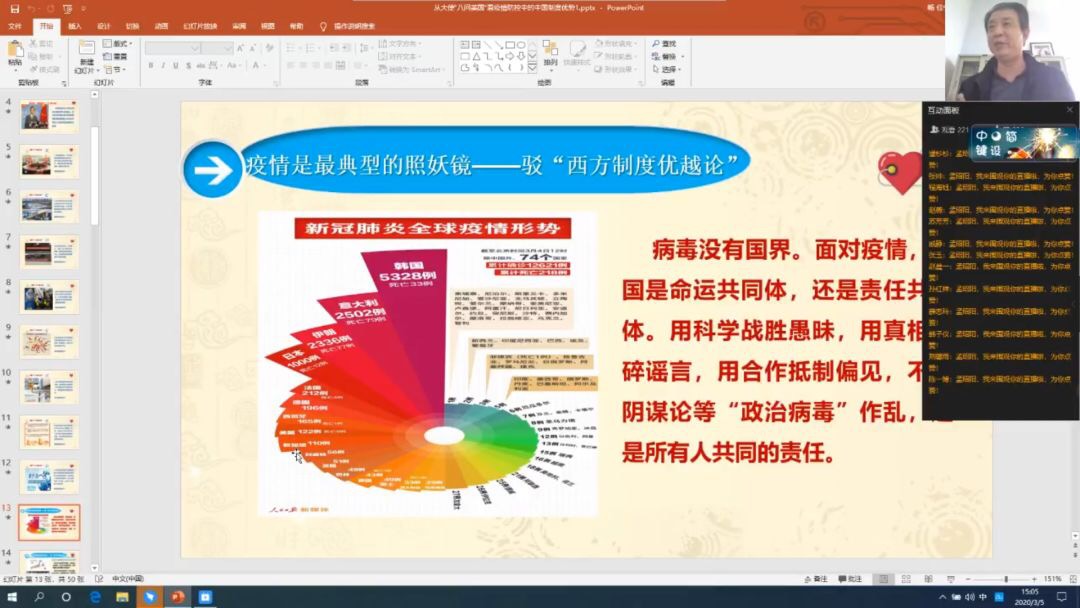Image resolution: width=1080 pixels, height=608 pixels.
Task: Open PowerPoint from the Windows taskbar
Action: pyautogui.click(x=177, y=597)
